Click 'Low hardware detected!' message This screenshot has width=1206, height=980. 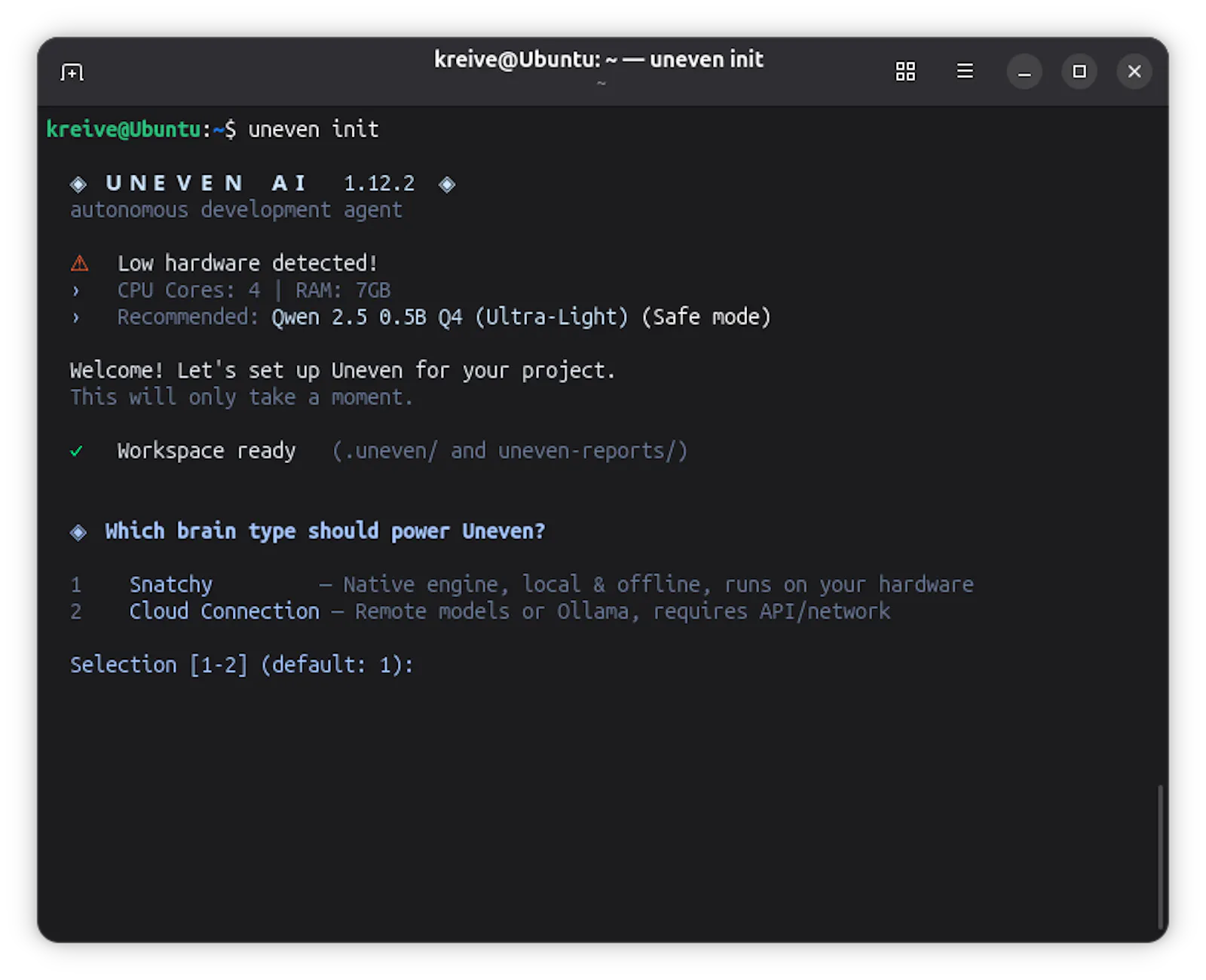point(247,263)
